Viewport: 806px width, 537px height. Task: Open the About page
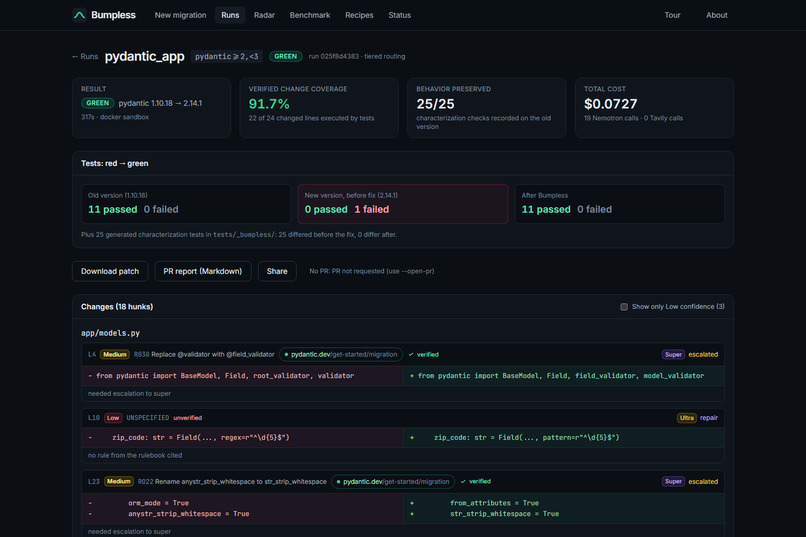[717, 15]
